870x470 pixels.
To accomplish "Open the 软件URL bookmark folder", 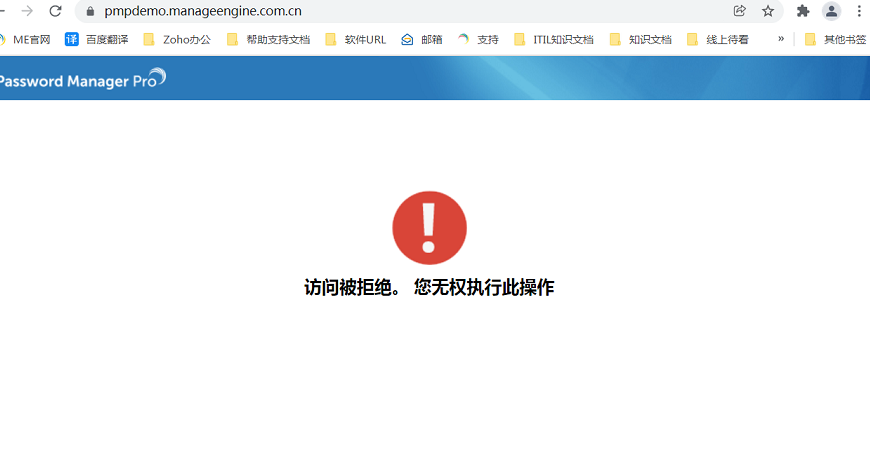I will click(356, 39).
